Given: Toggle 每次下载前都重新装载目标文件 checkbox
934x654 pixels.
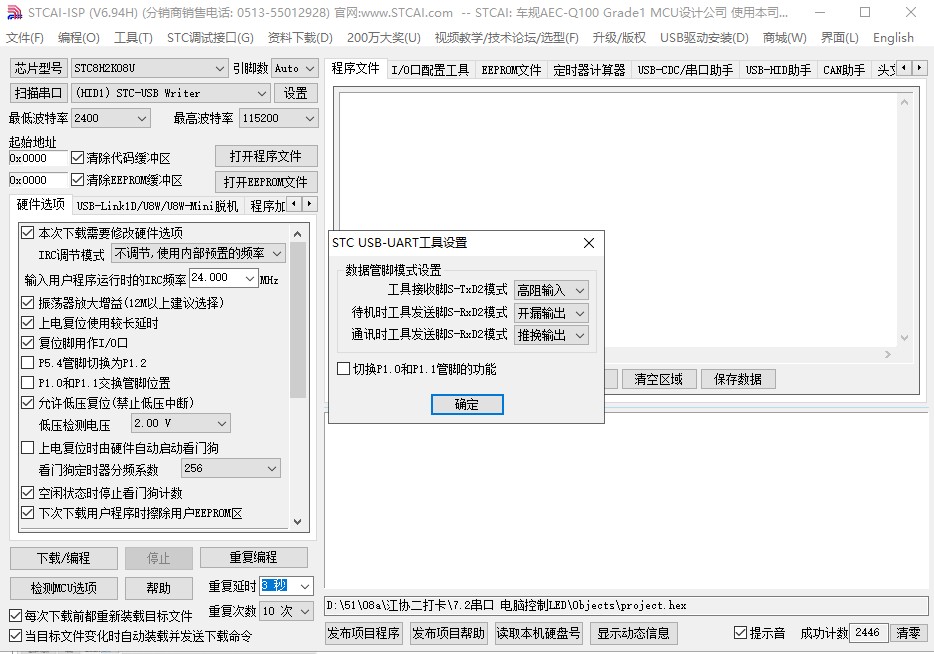Looking at the screenshot, I should tap(15, 615).
